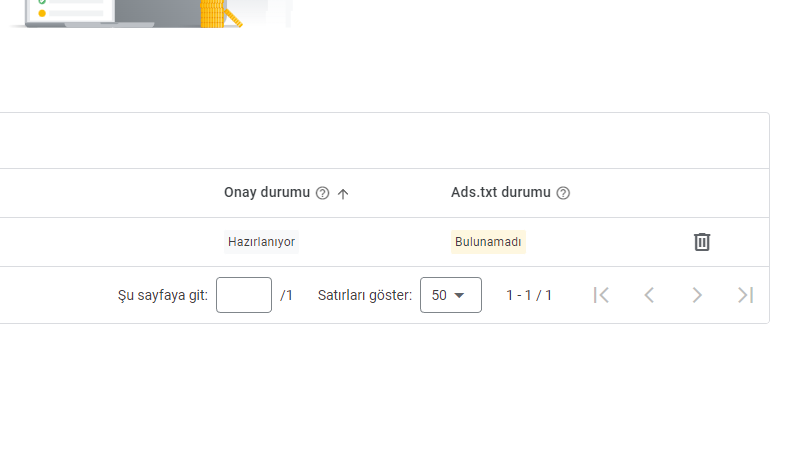
Task: Click the Şu sayfaya git label
Action: (162, 295)
